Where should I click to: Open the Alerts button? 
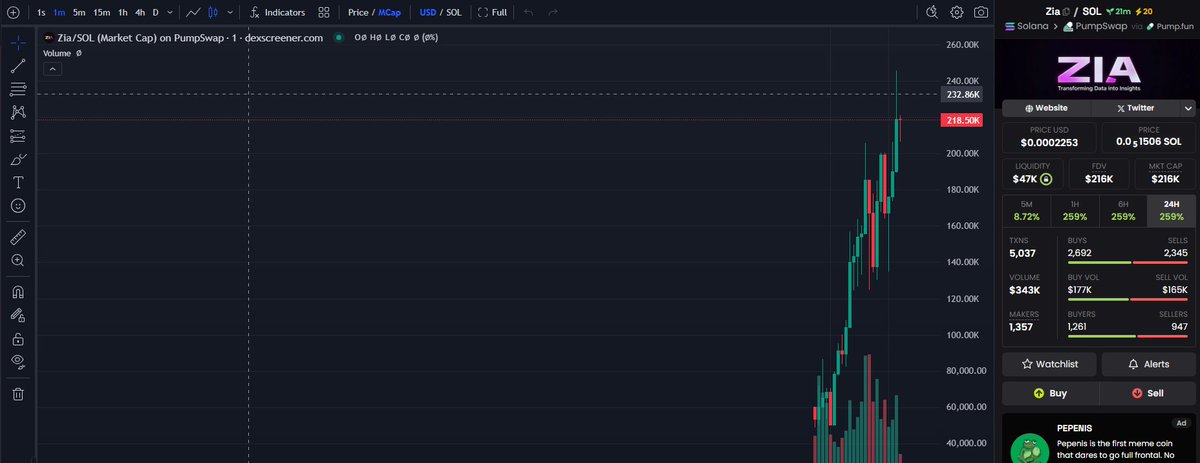(1148, 365)
